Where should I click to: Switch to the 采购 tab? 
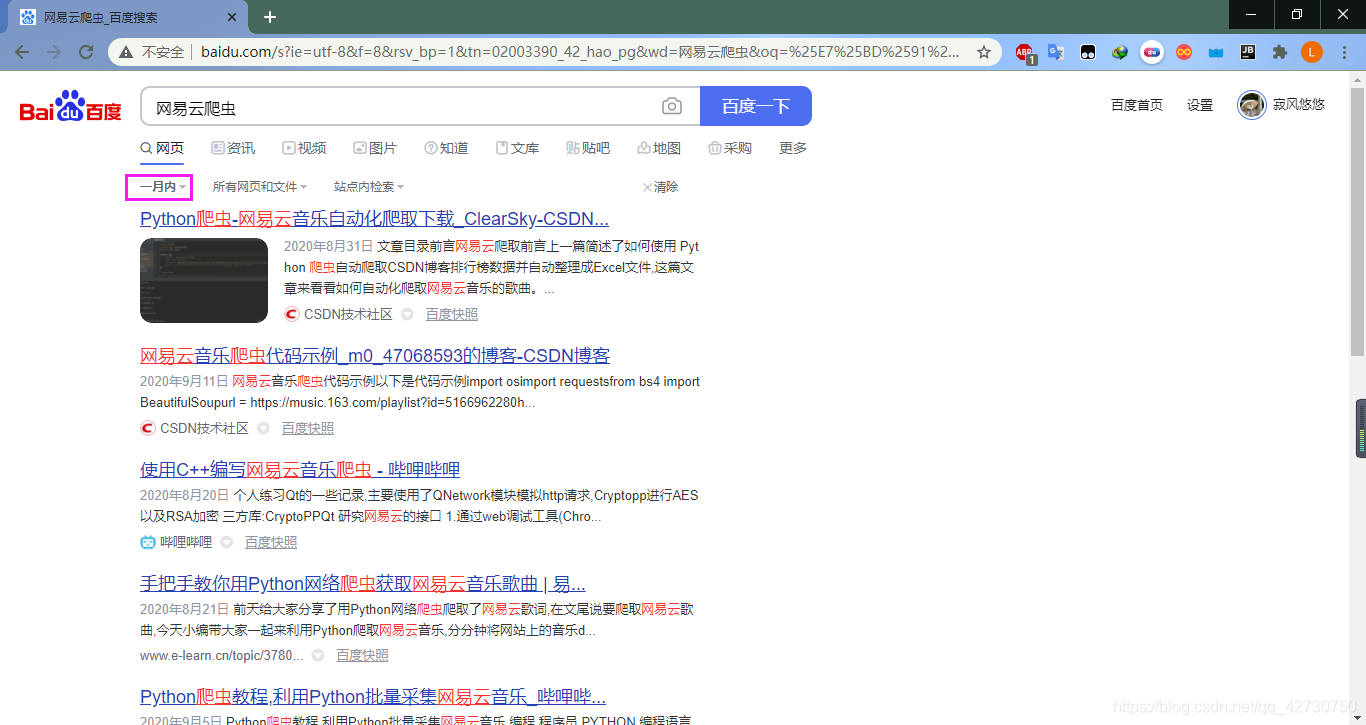[x=730, y=148]
